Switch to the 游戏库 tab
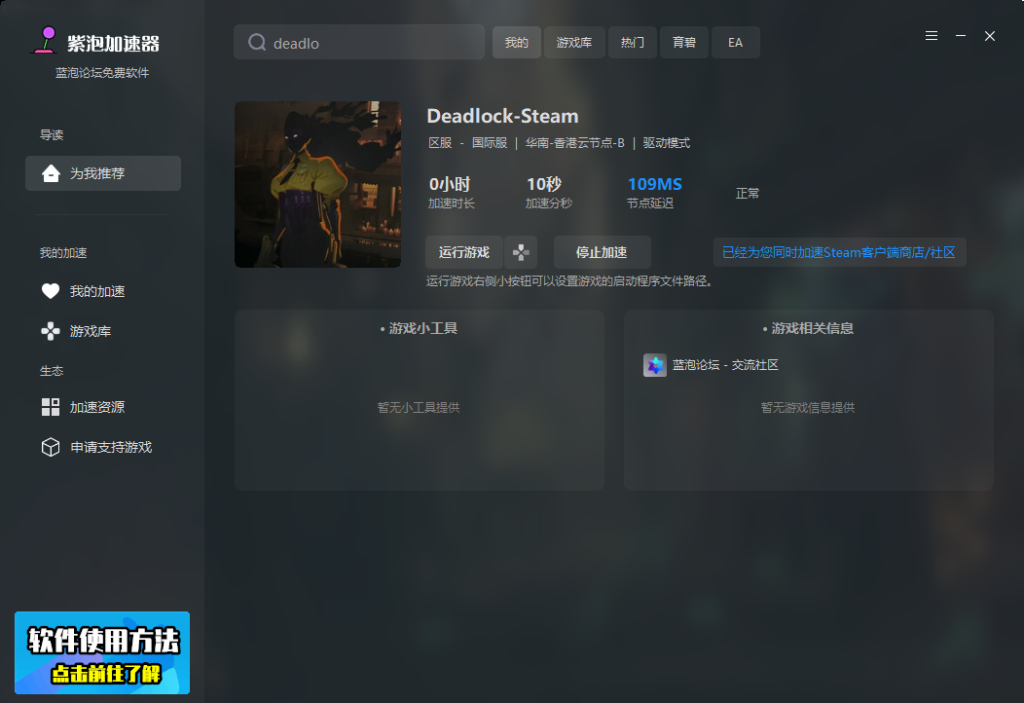This screenshot has width=1024, height=703. pos(574,42)
